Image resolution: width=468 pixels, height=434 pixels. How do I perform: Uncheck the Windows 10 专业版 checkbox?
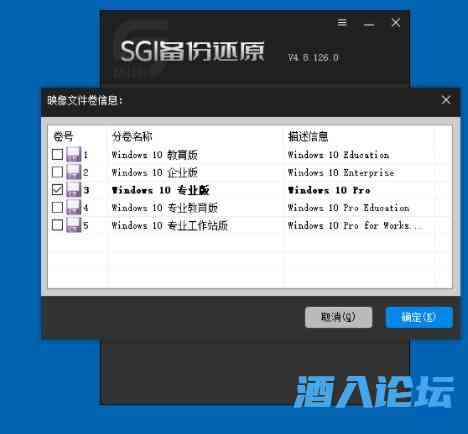[58, 190]
